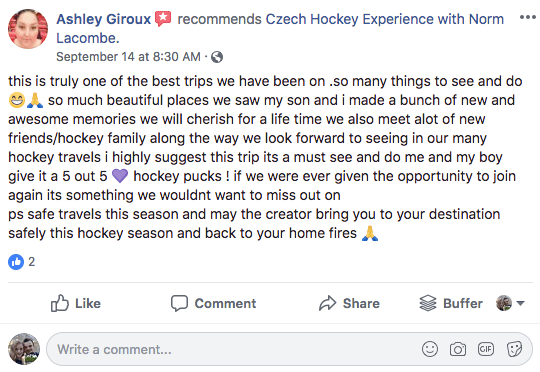Viewport: 540px width, 372px height.
Task: Open the post options three-dot menu
Action: point(527,17)
